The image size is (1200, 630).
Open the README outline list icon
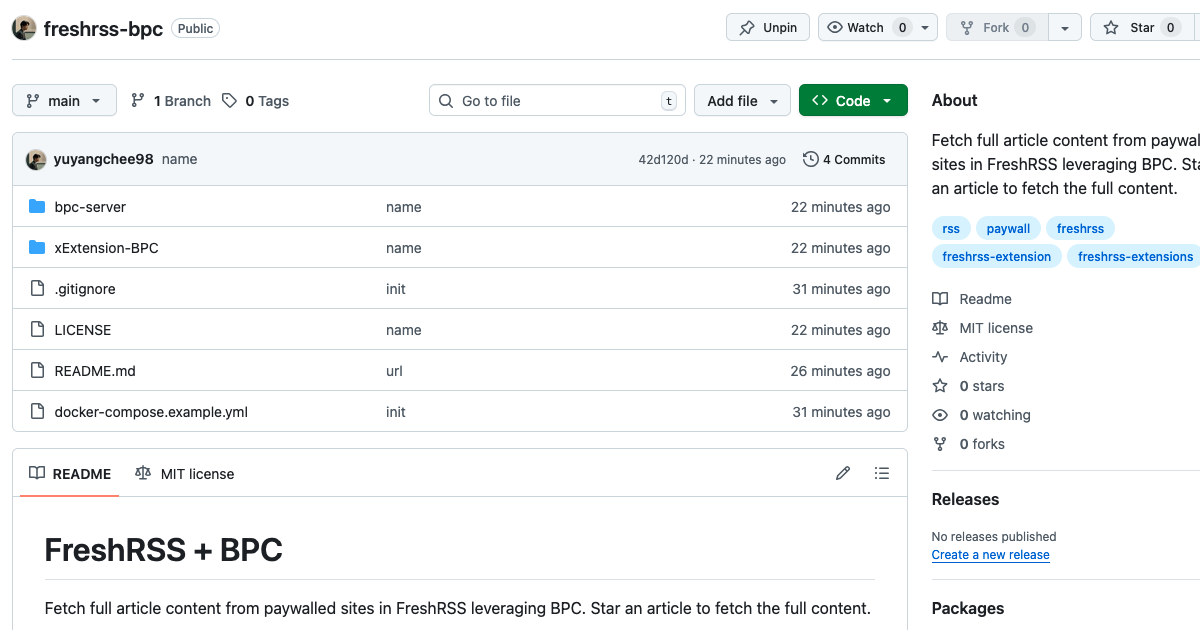[881, 473]
